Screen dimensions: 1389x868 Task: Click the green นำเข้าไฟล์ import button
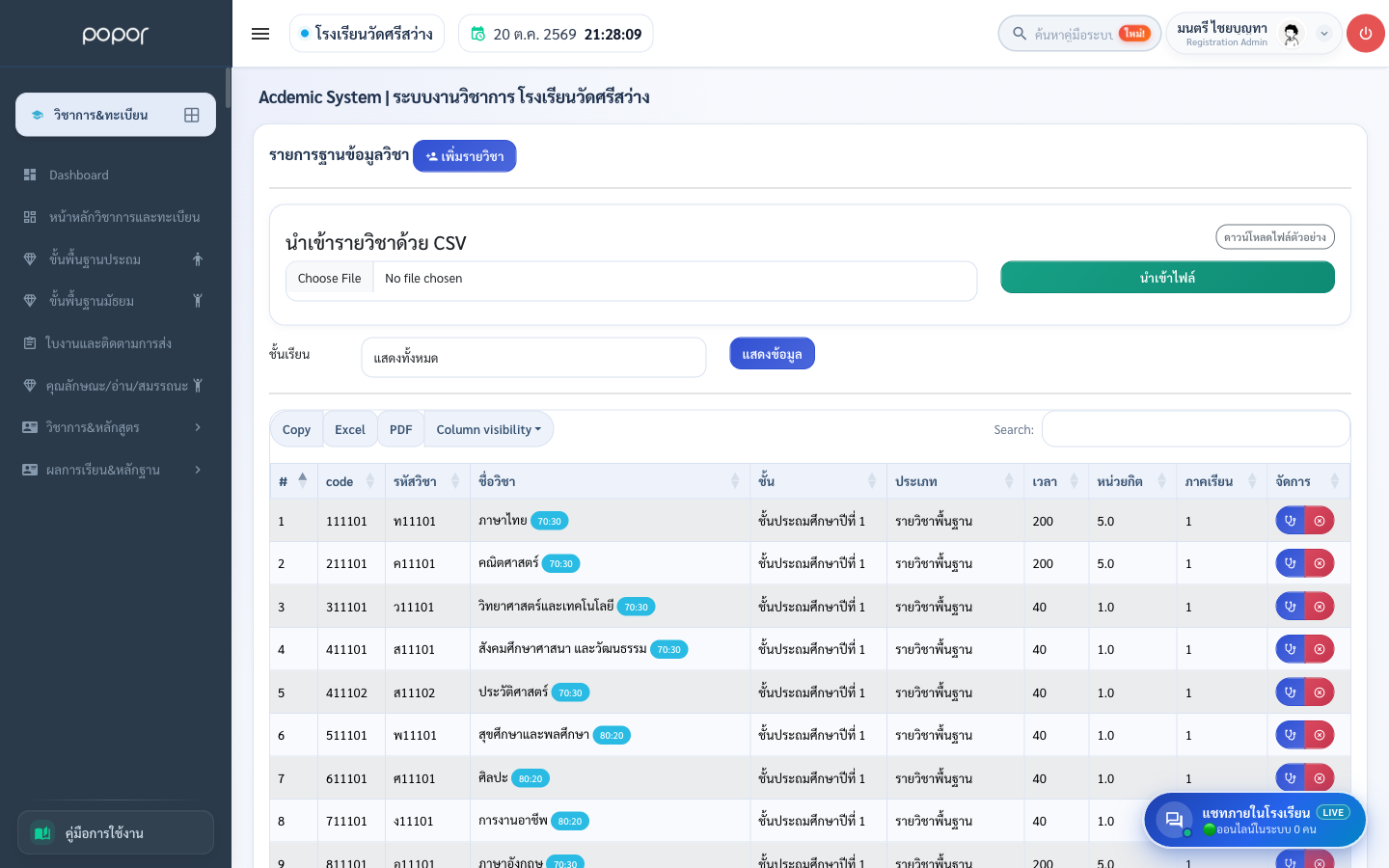click(x=1167, y=278)
